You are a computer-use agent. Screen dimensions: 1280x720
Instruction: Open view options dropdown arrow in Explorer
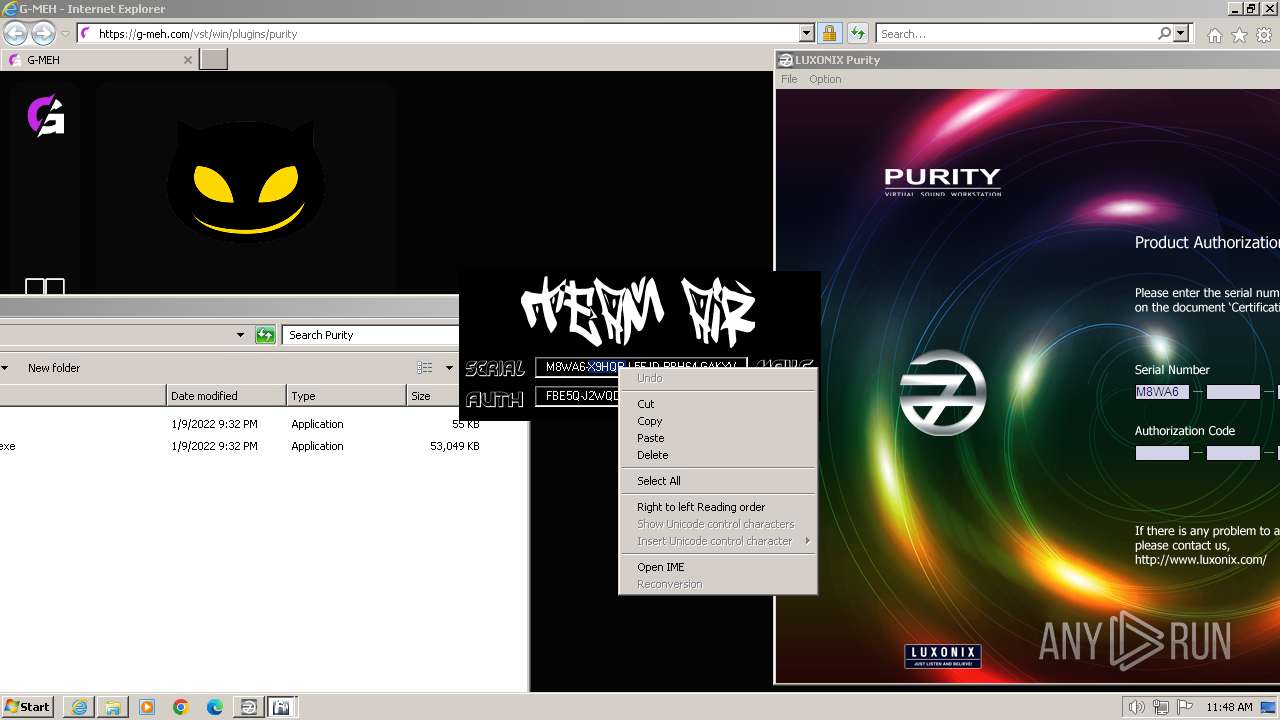coord(449,368)
